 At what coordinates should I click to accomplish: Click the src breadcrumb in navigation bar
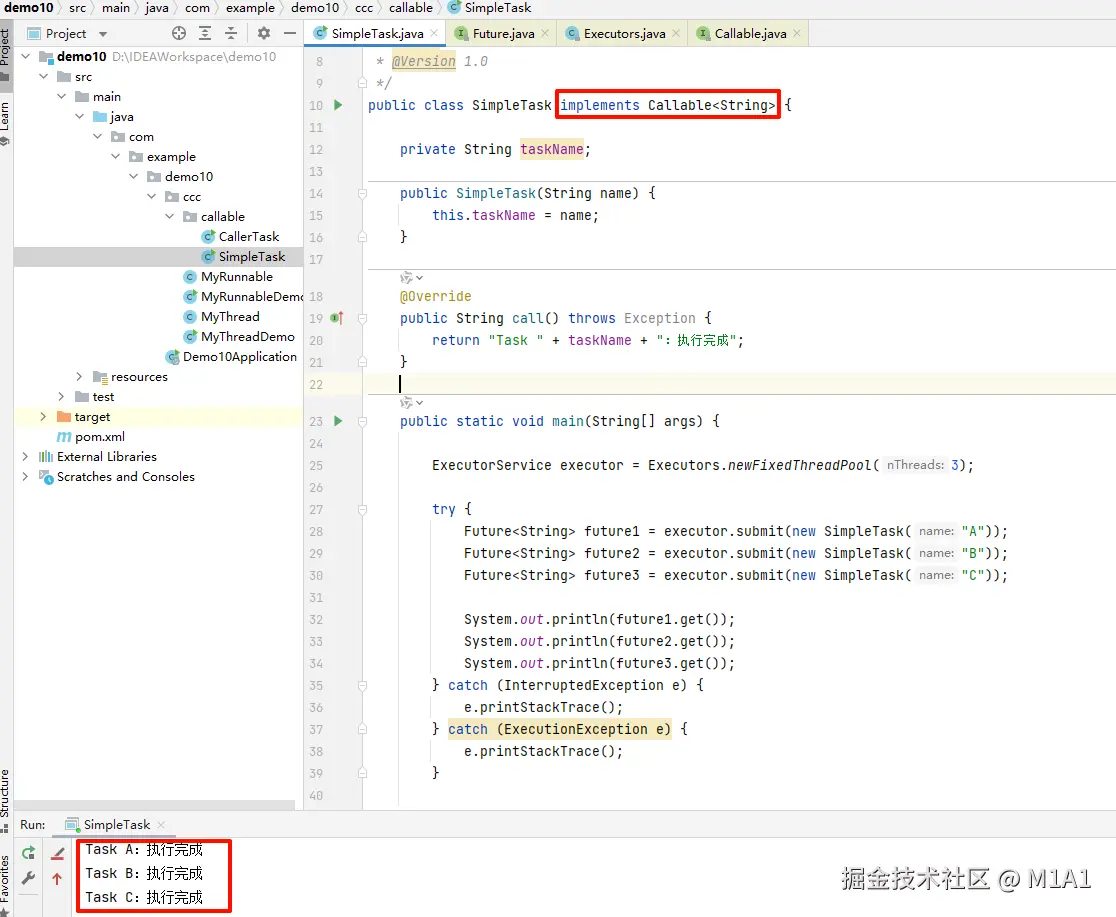tap(78, 8)
